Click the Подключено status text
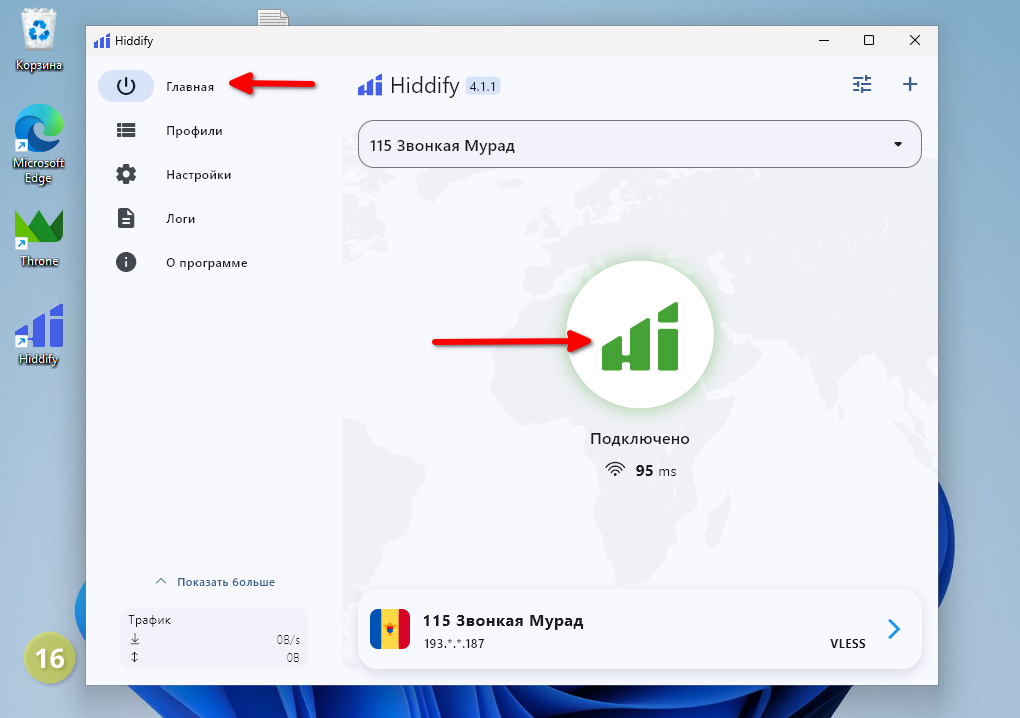 click(639, 439)
